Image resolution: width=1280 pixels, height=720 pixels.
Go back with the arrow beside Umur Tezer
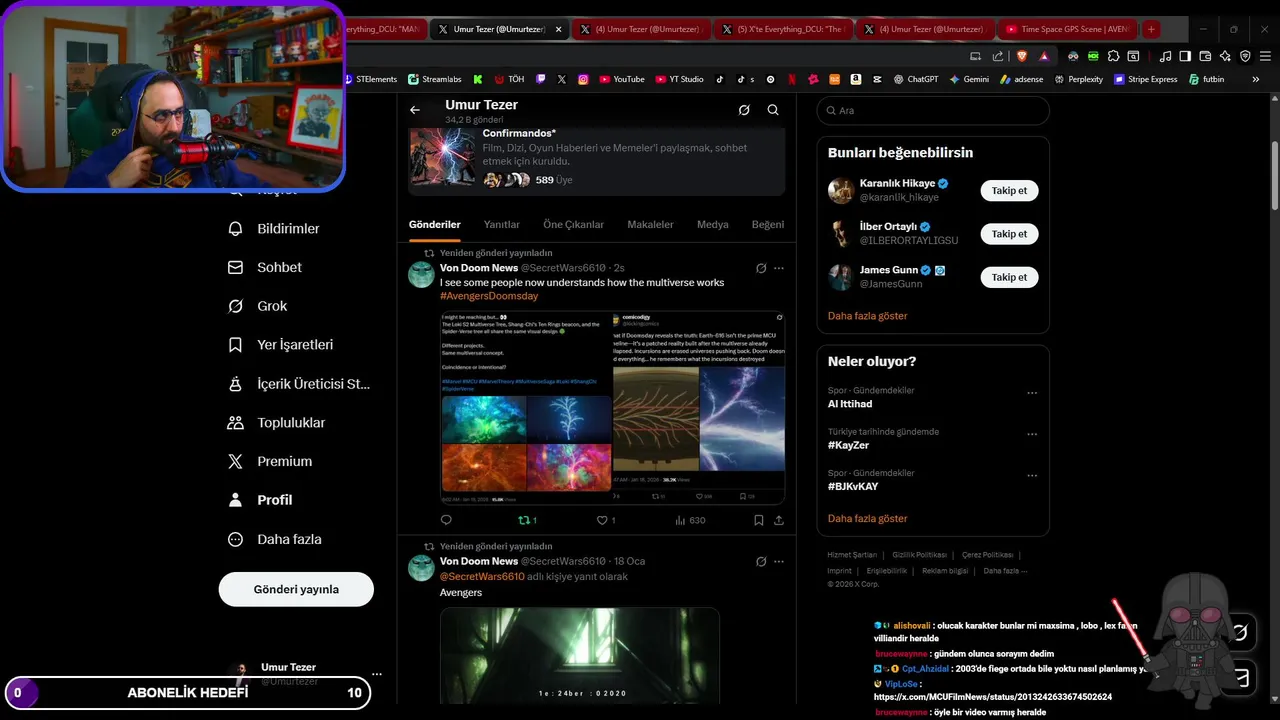coord(415,110)
